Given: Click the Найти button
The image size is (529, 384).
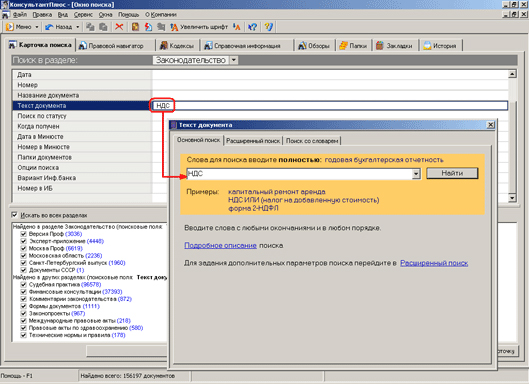Looking at the screenshot, I should 452,173.
